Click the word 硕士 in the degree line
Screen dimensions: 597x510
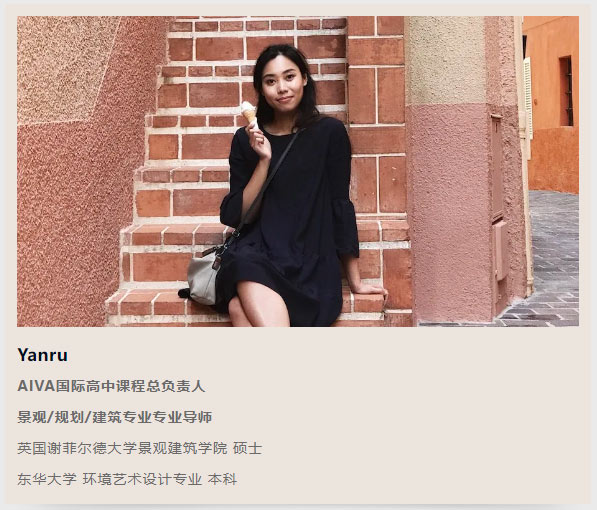247,448
